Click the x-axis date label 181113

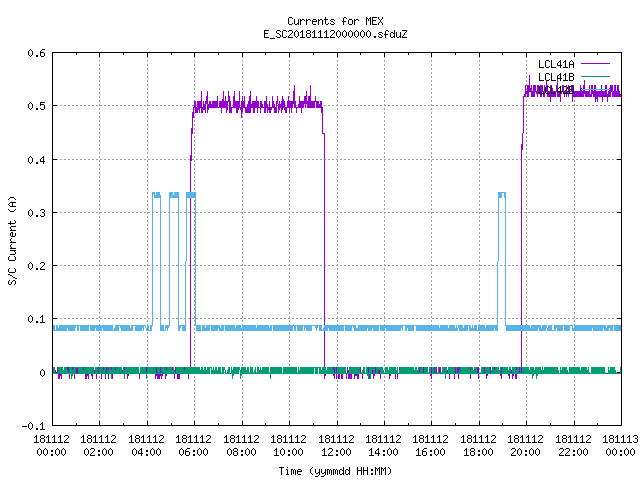coord(620,439)
